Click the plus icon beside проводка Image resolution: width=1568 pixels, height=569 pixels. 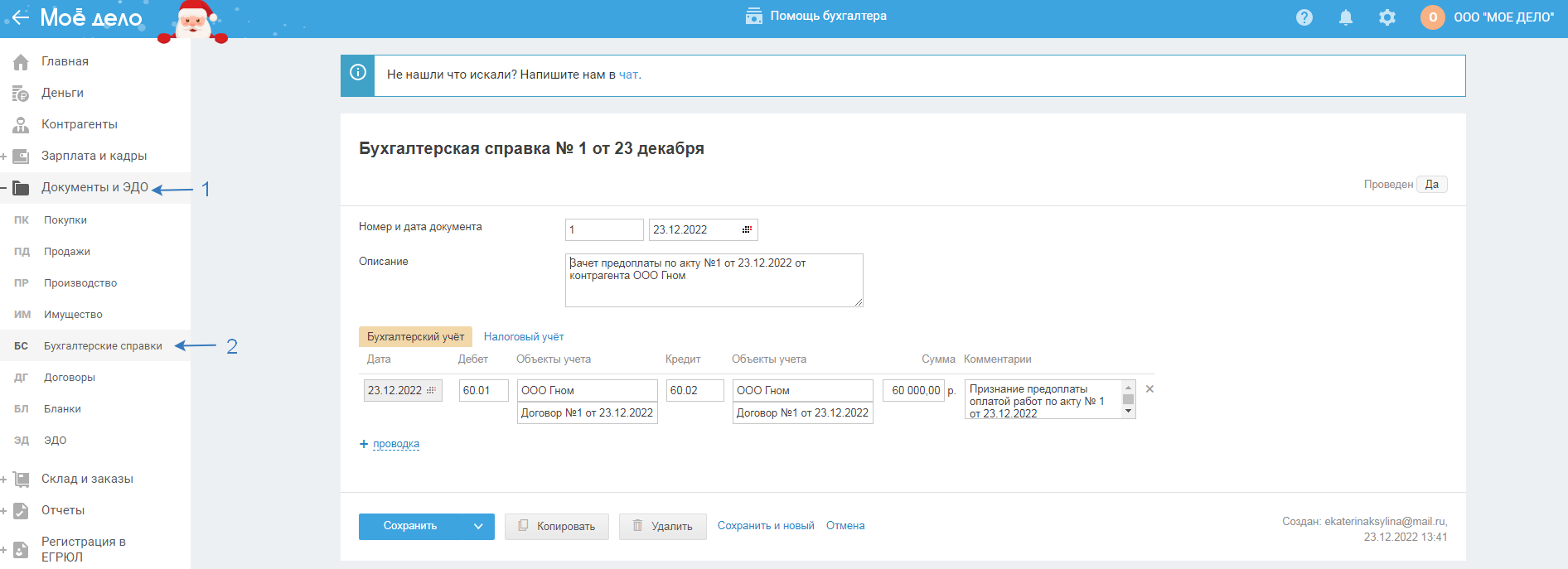point(364,444)
